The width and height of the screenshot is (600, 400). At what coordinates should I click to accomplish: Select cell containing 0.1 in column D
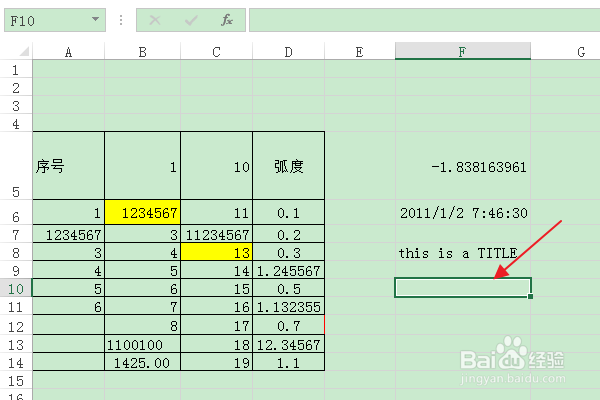coord(289,212)
